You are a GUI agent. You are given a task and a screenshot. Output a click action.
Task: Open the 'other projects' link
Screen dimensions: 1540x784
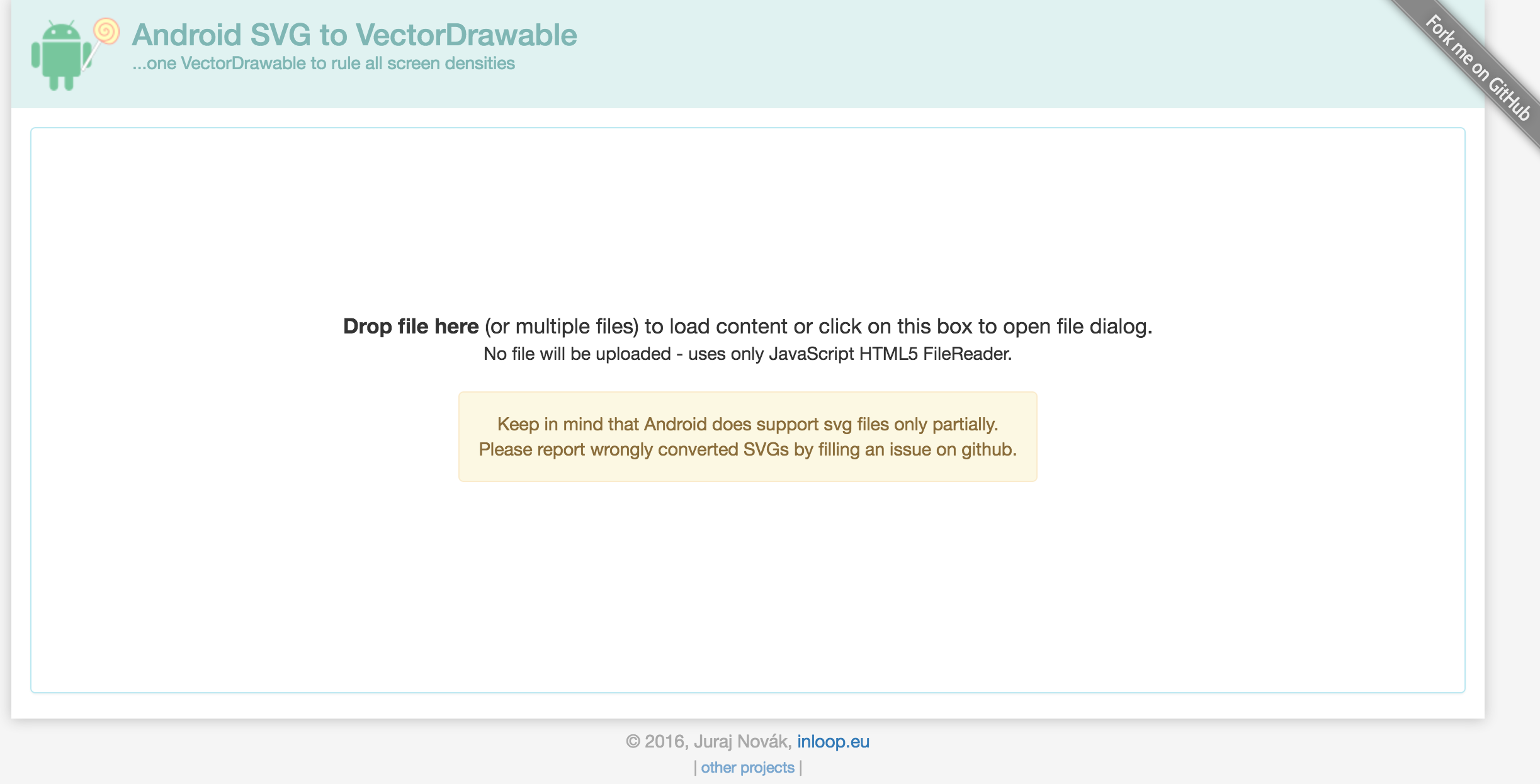click(x=747, y=768)
